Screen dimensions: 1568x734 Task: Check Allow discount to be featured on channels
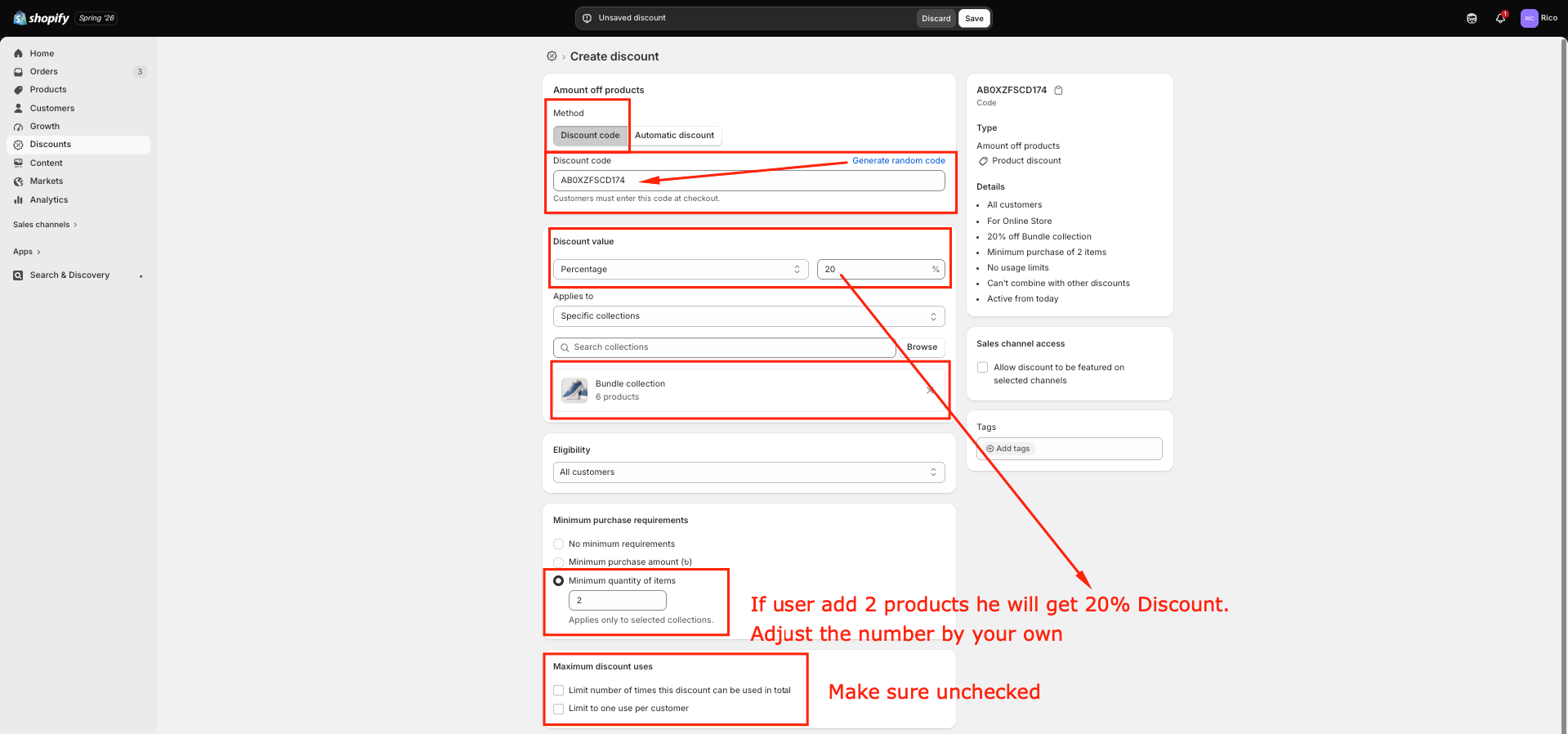pos(982,368)
